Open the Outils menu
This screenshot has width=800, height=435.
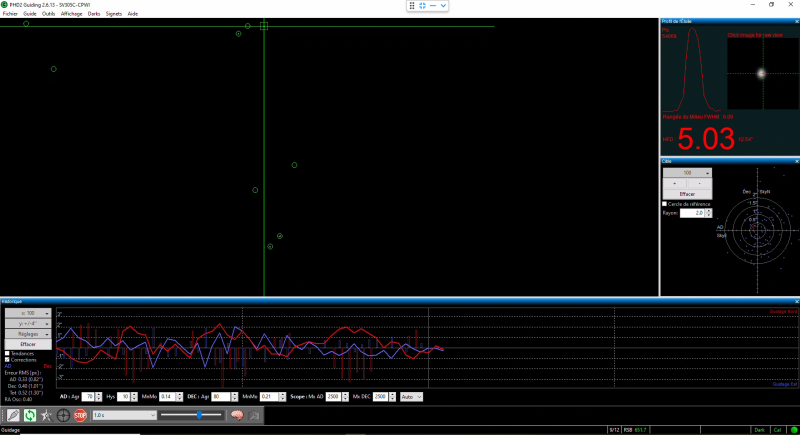(48, 14)
